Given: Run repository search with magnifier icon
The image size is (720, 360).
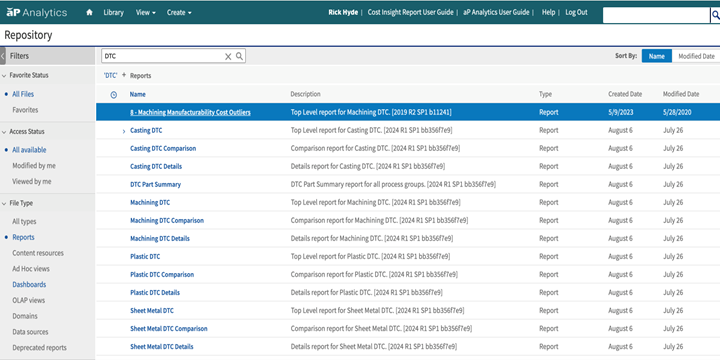Looking at the screenshot, I should pos(239,56).
